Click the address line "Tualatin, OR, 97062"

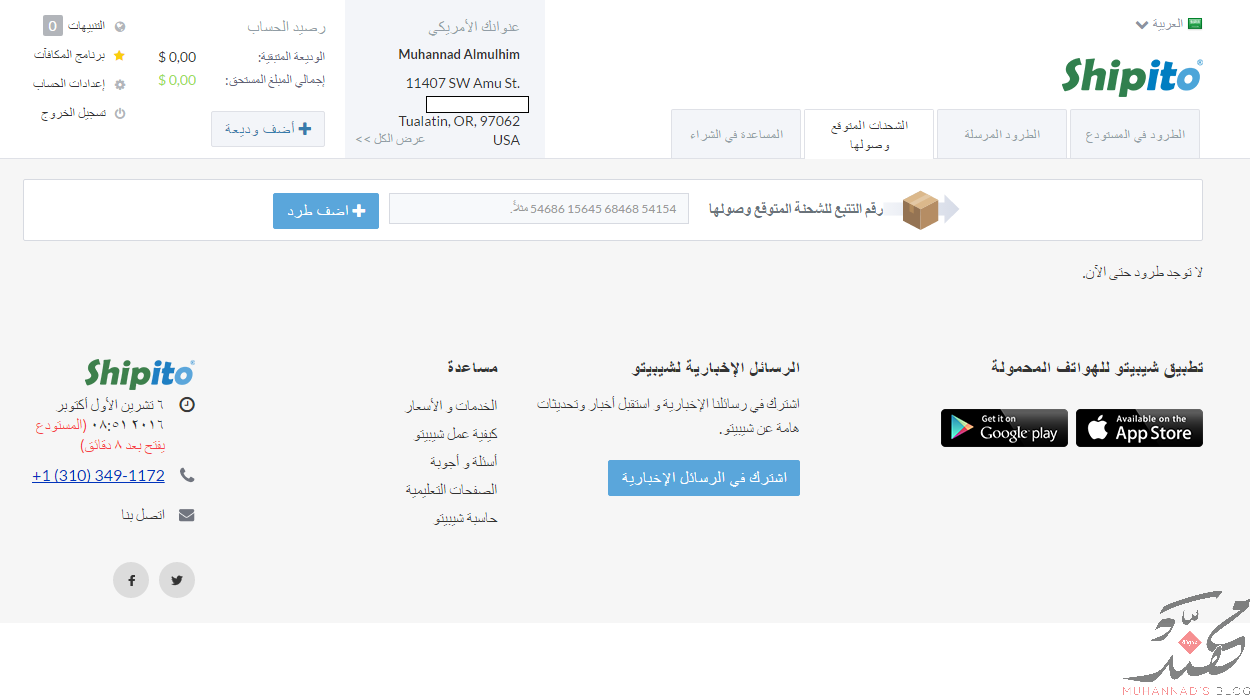point(459,121)
